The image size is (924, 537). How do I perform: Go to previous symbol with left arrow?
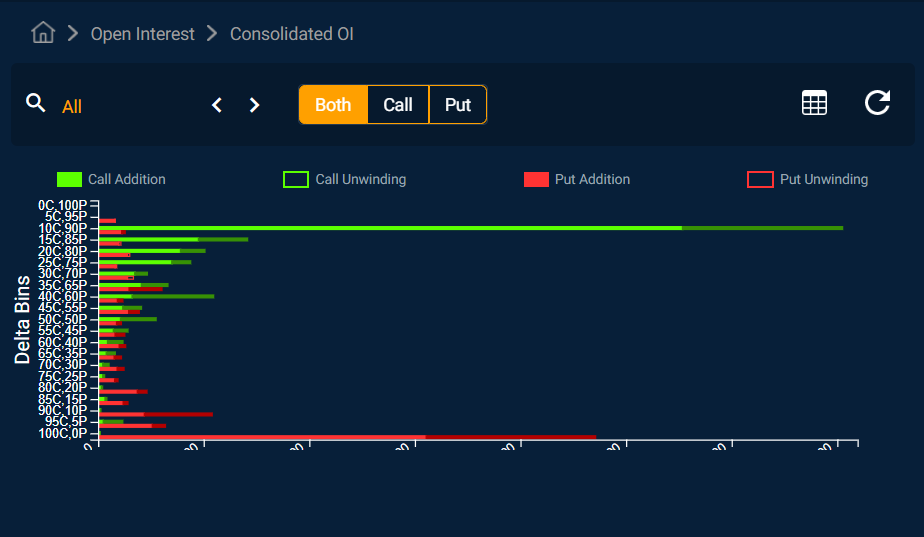pyautogui.click(x=217, y=105)
